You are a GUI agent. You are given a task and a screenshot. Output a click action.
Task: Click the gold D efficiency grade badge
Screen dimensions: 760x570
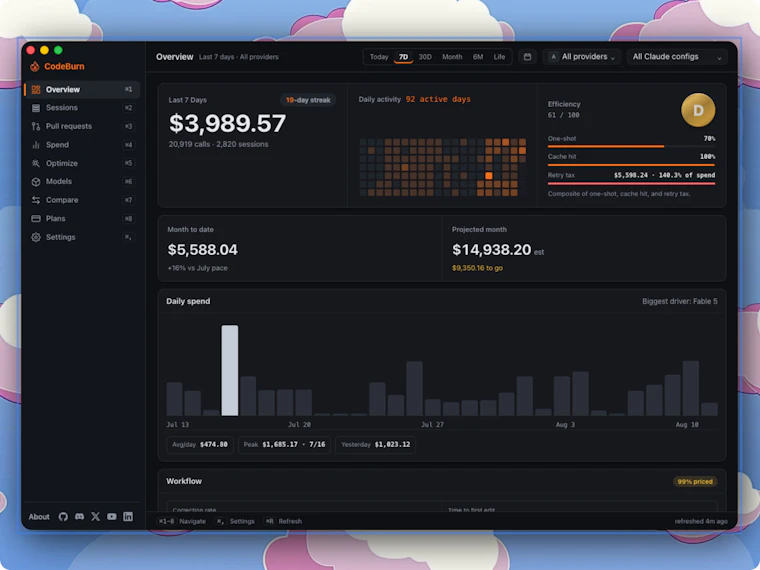coord(698,110)
